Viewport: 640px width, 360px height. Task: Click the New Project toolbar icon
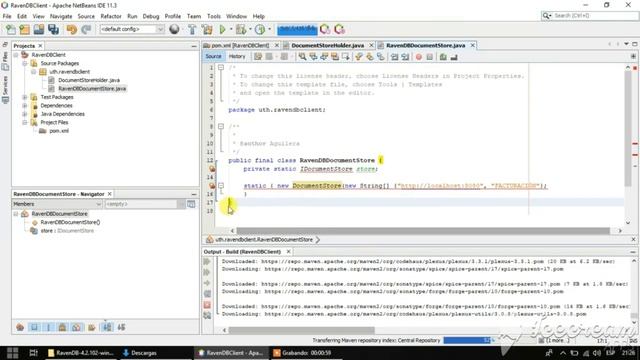click(25, 29)
